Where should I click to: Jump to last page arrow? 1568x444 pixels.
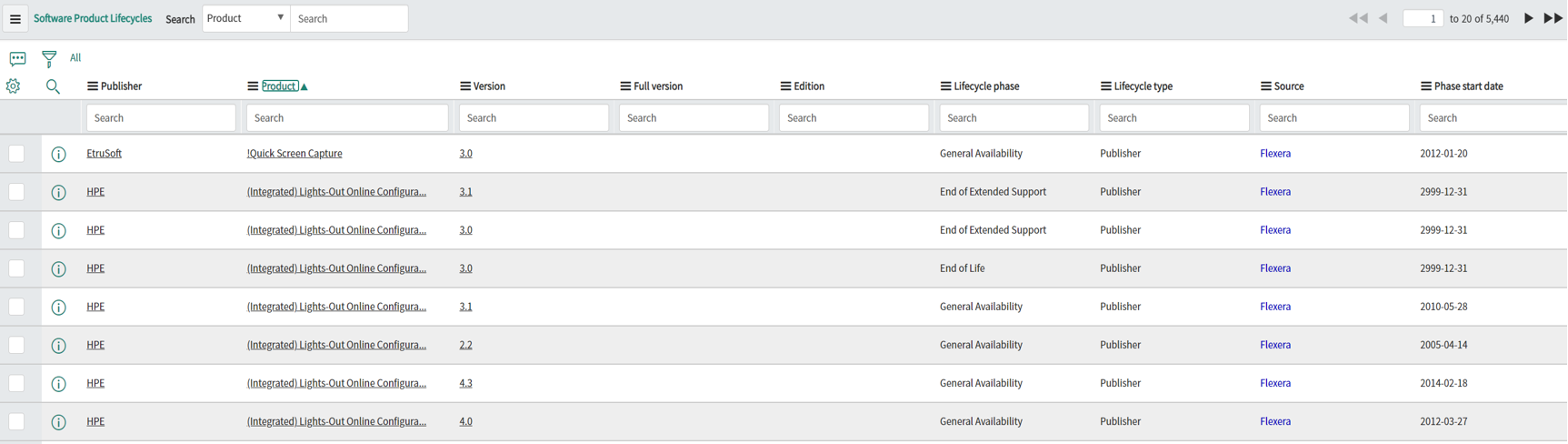coord(1553,18)
